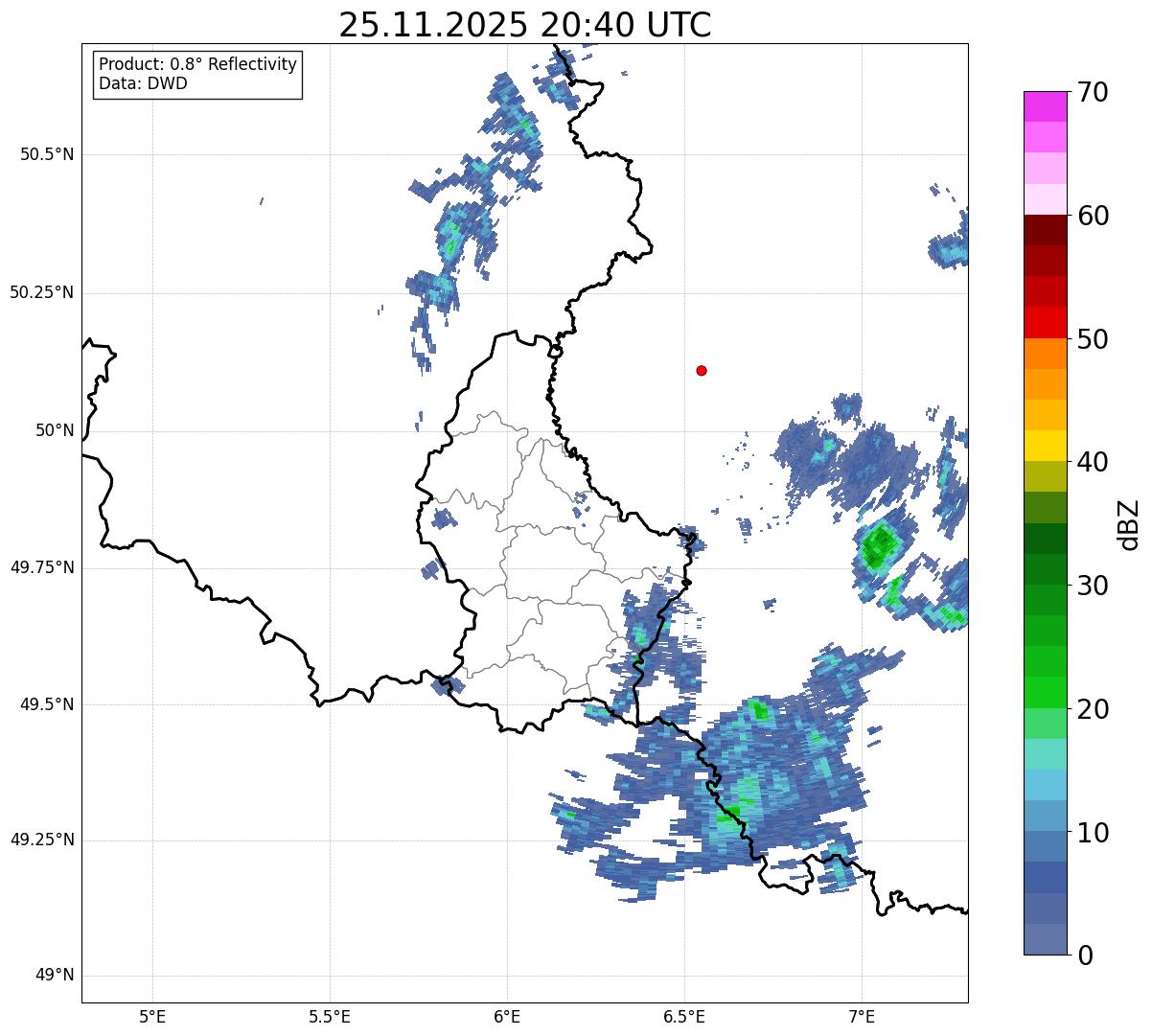This screenshot has width=1152, height=1036.
Task: Click the turquoise swatch between 10 and 20 dBZ
Action: (1046, 753)
